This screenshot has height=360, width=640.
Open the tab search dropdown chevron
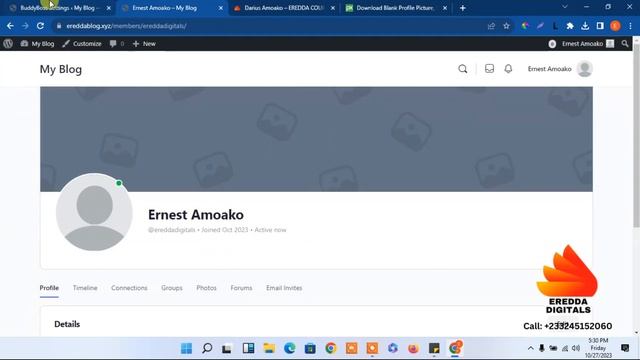565,7
